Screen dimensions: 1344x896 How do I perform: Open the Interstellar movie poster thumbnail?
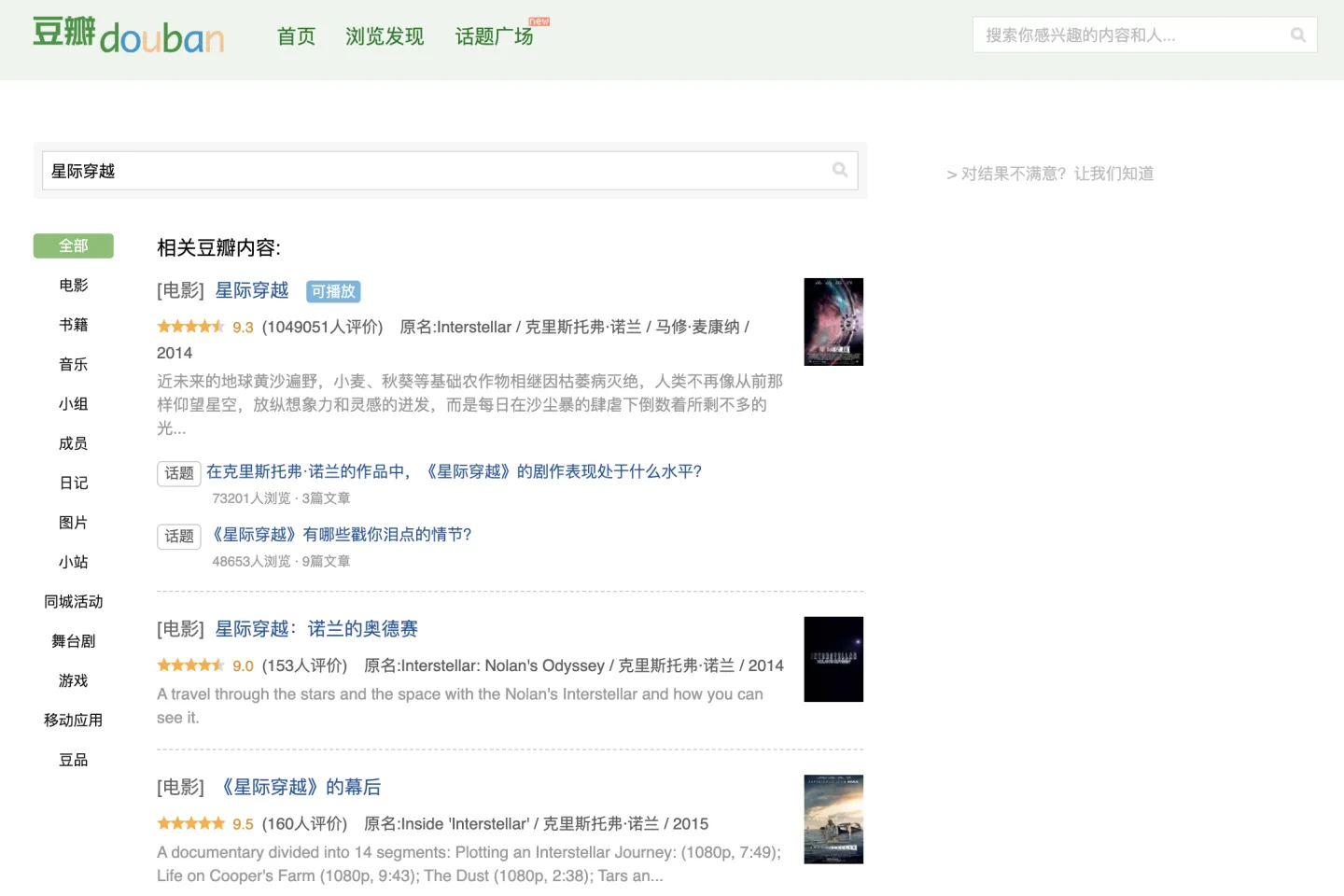click(833, 322)
